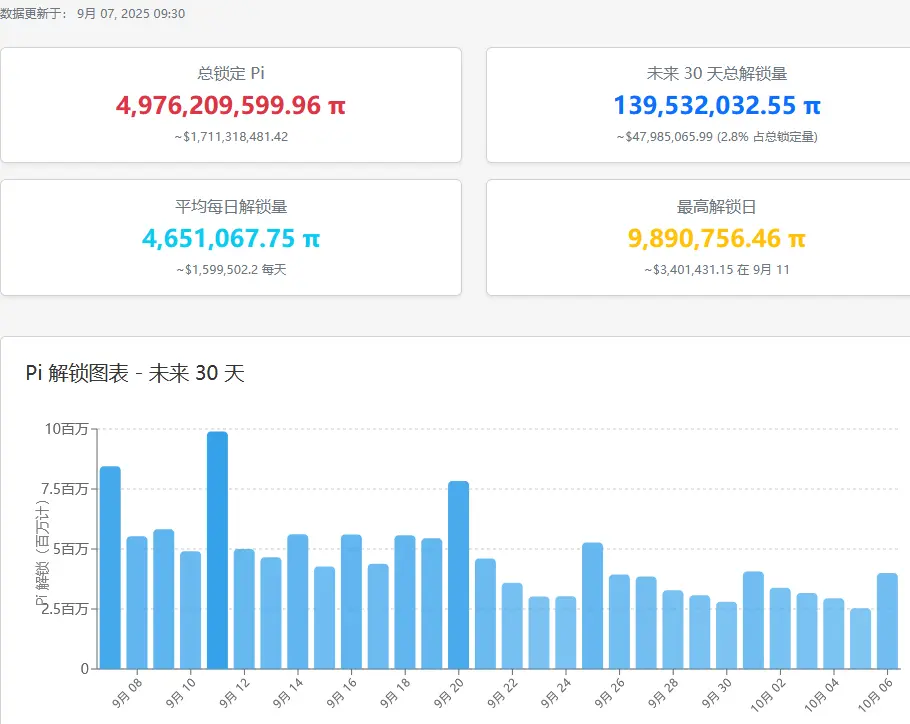The image size is (910, 724).
Task: Click the 10月 04 bar in the chart
Action: pos(833,634)
